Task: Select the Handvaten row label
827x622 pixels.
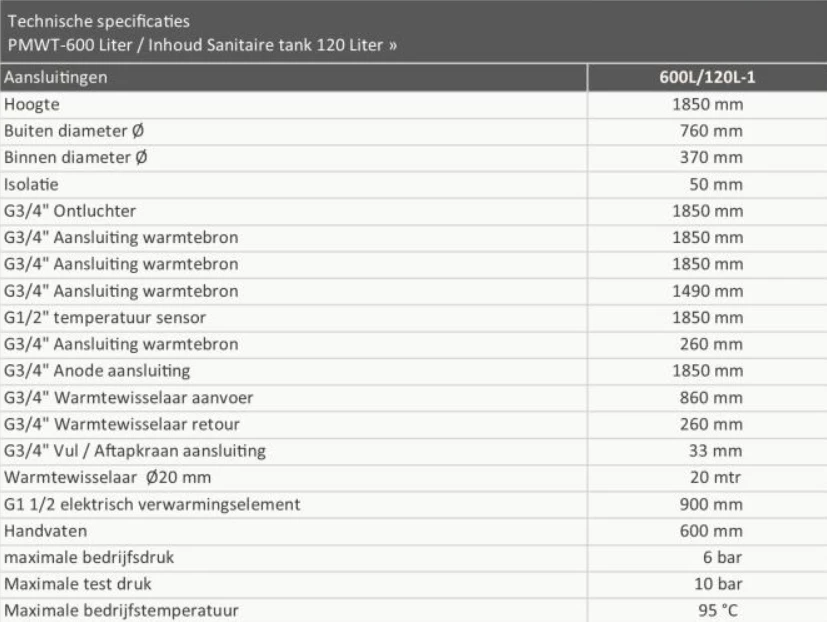Action: coord(42,531)
